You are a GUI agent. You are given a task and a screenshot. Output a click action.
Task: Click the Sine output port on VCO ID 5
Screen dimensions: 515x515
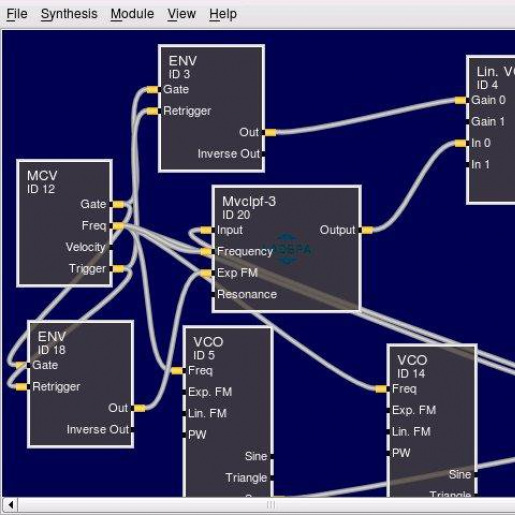click(272, 456)
